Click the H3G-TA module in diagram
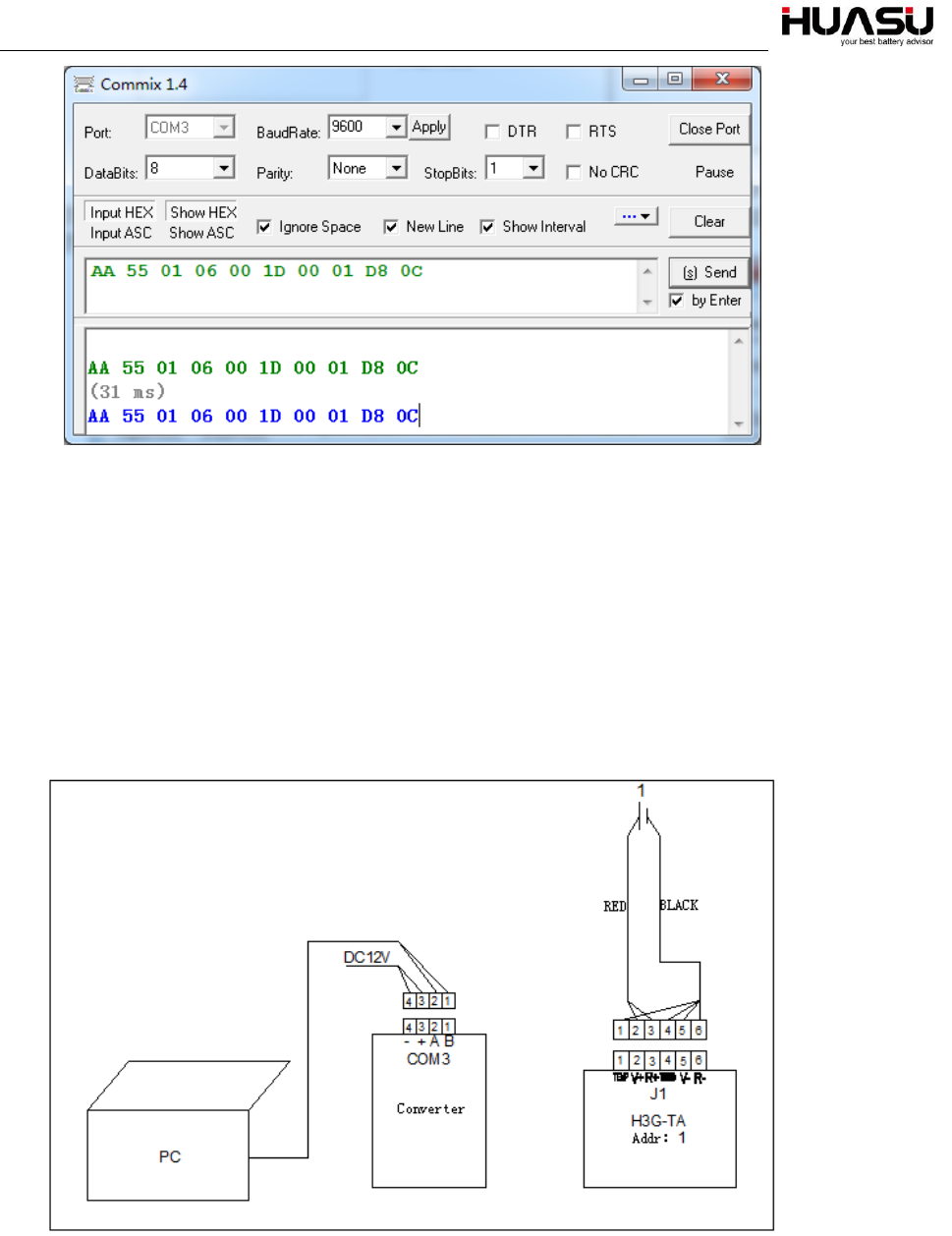The width and height of the screenshot is (952, 1236). click(x=659, y=1129)
